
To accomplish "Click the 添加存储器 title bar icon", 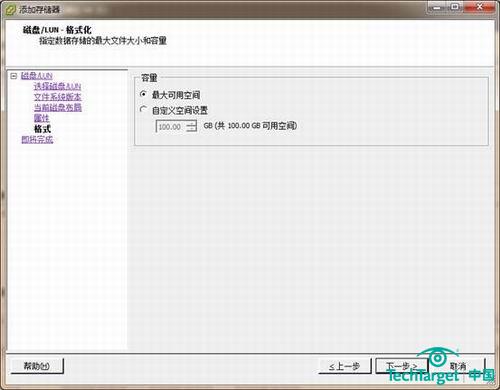I will click(10, 10).
